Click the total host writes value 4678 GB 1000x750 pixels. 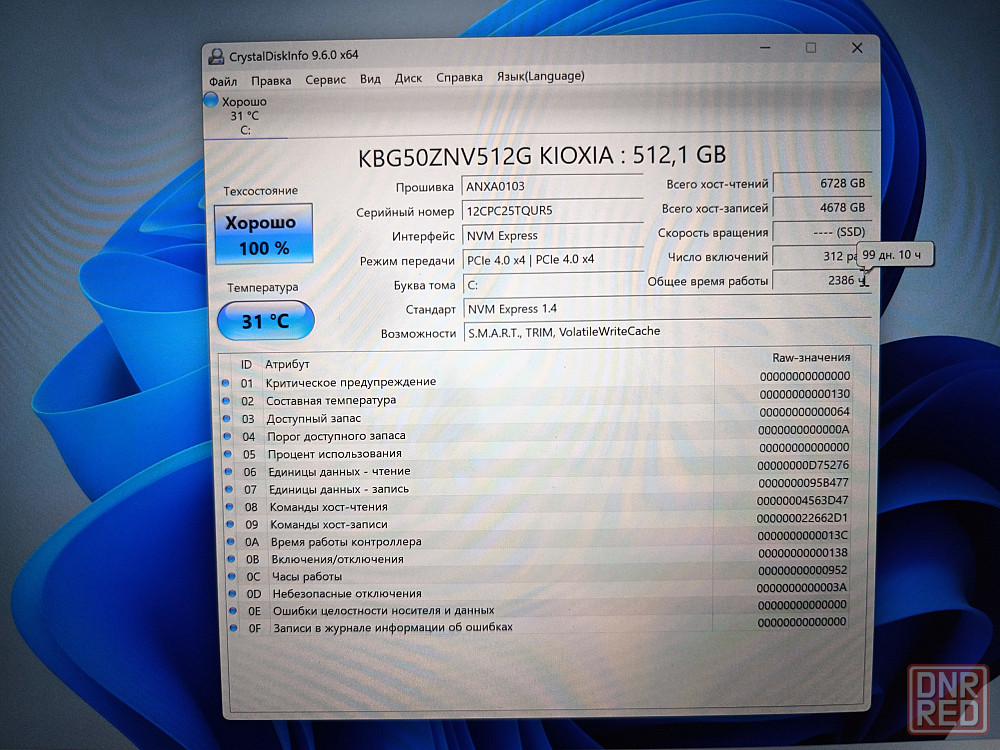(x=821, y=207)
